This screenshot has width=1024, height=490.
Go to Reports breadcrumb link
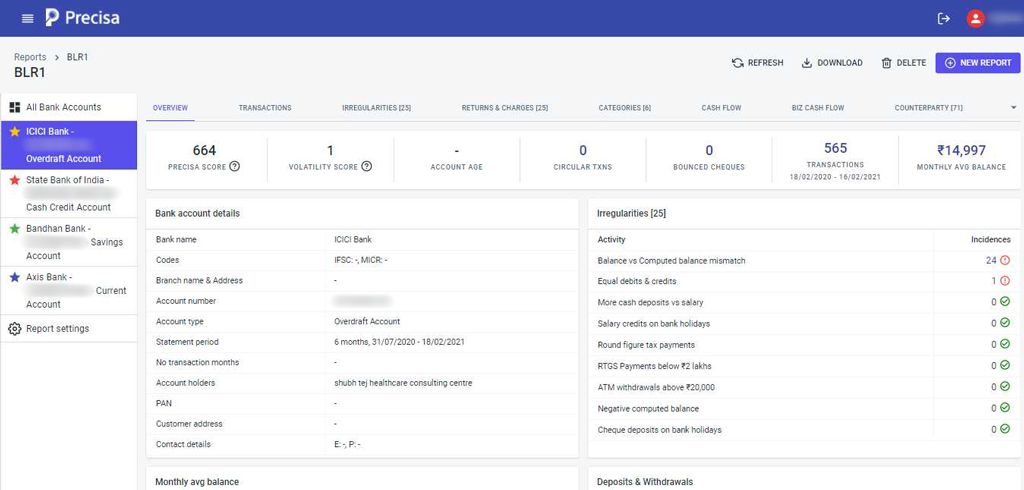click(x=30, y=57)
